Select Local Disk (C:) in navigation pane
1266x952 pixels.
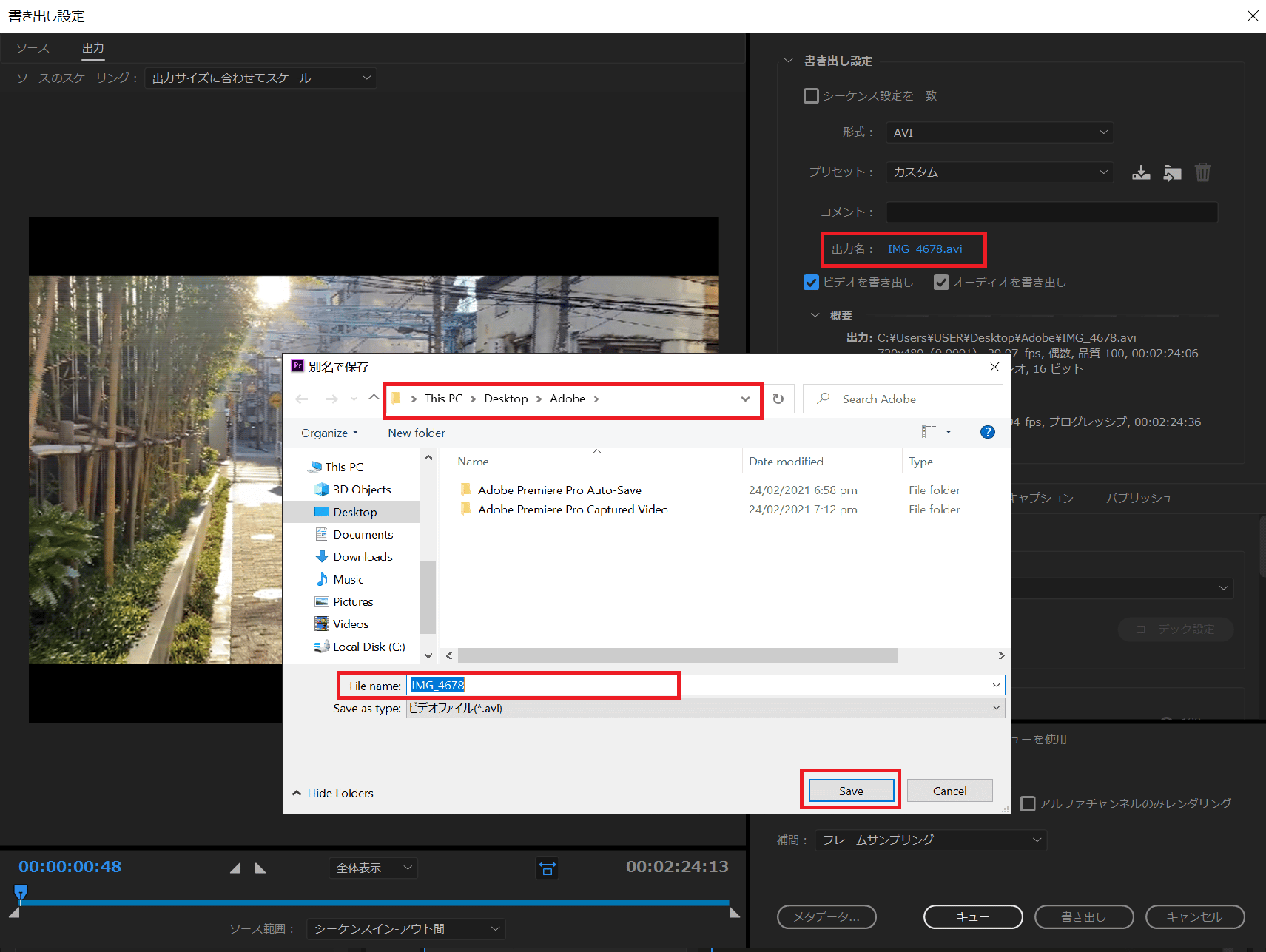click(x=360, y=647)
